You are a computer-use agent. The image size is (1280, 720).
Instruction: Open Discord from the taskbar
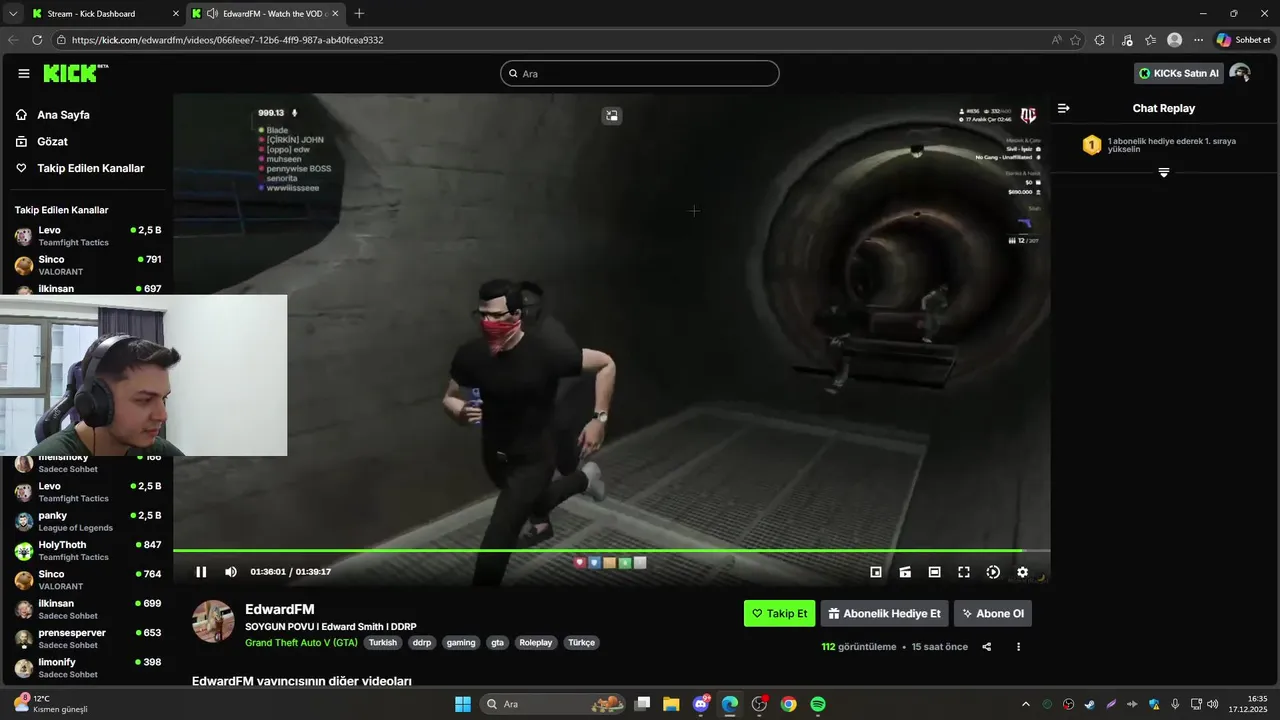click(701, 704)
